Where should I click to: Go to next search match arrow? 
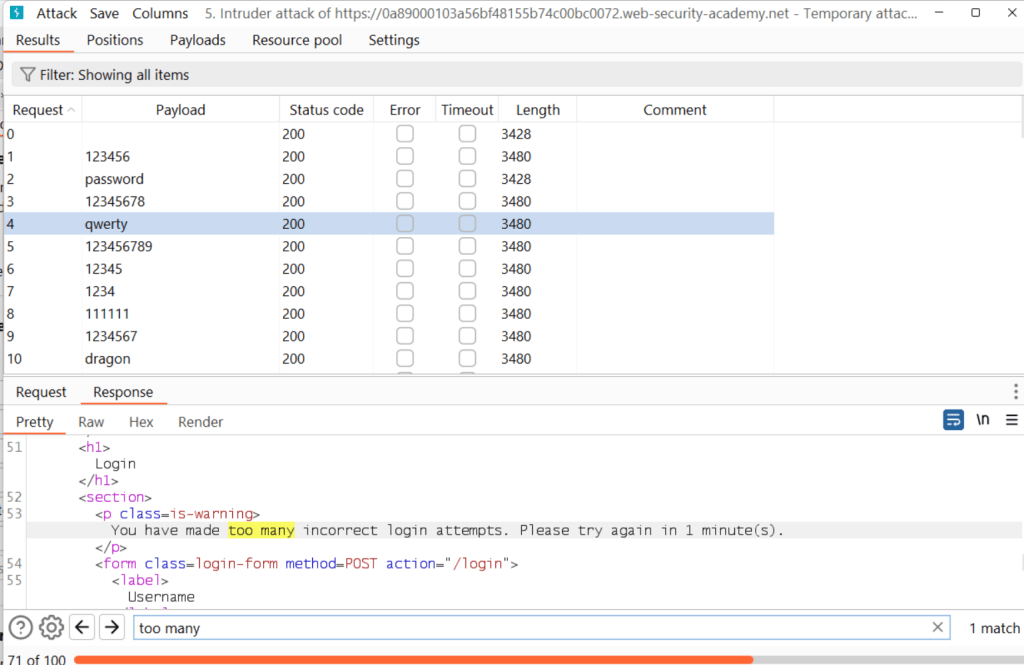point(113,628)
